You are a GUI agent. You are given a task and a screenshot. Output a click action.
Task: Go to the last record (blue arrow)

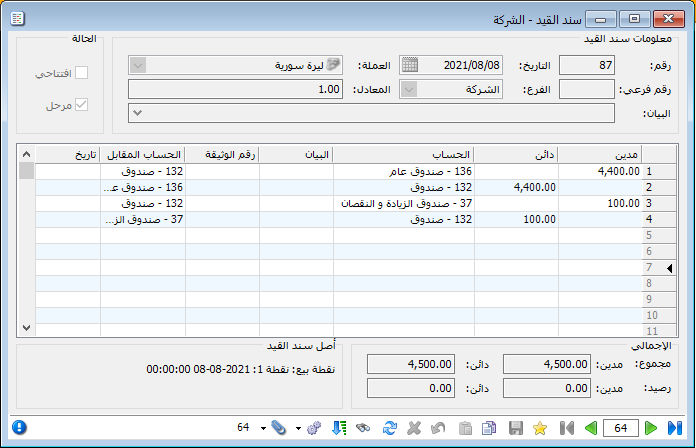674,428
